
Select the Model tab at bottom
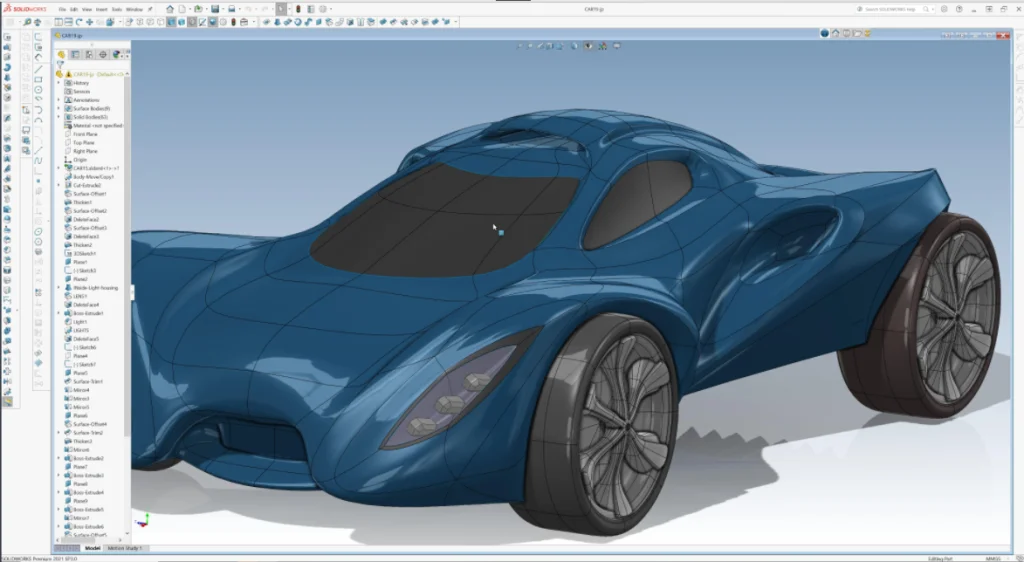pyautogui.click(x=92, y=548)
